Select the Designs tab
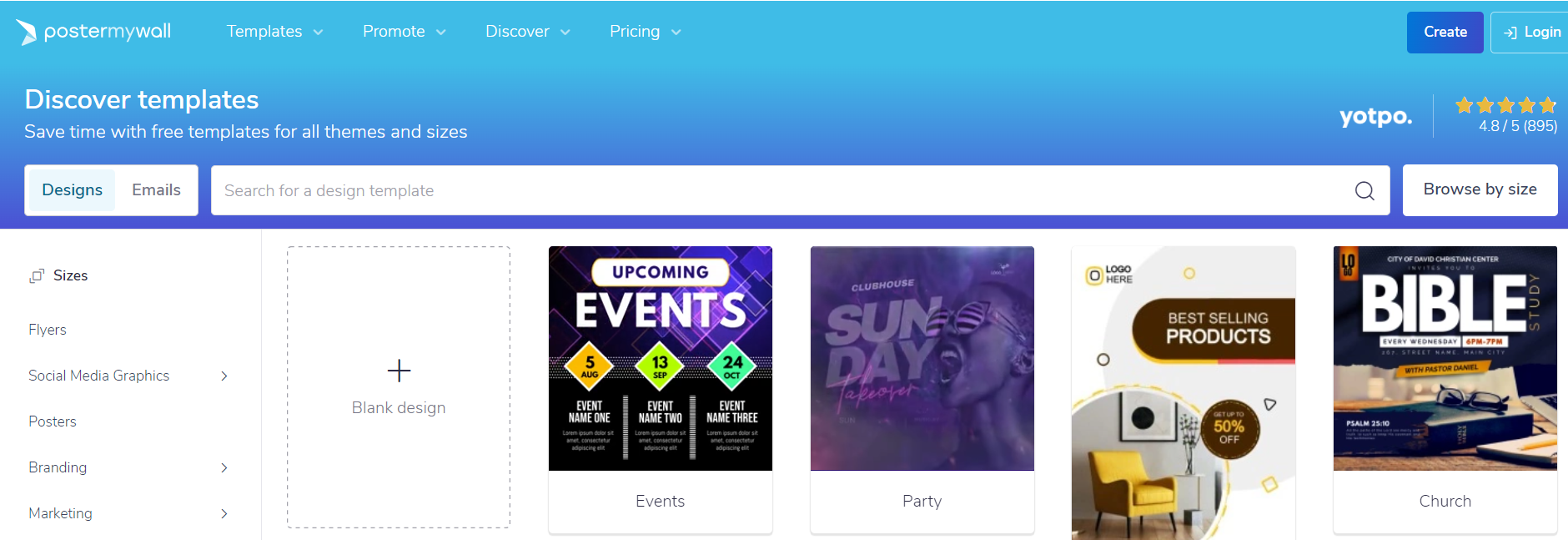This screenshot has height=540, width=1568. point(72,190)
